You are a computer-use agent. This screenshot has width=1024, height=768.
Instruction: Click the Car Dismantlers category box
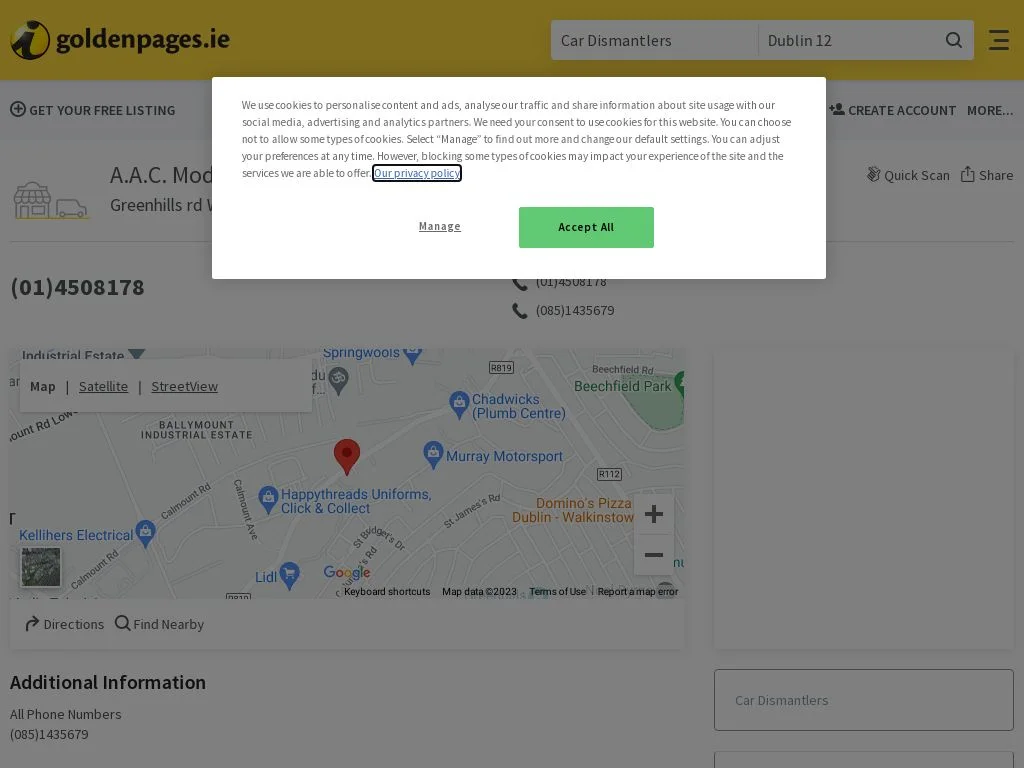(863, 700)
